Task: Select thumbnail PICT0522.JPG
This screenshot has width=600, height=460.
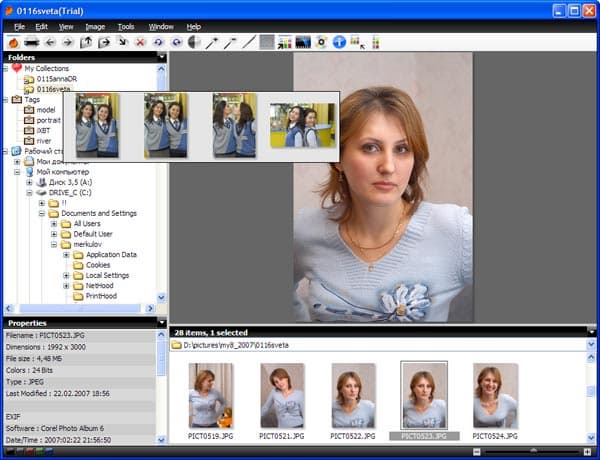Action: (353, 396)
